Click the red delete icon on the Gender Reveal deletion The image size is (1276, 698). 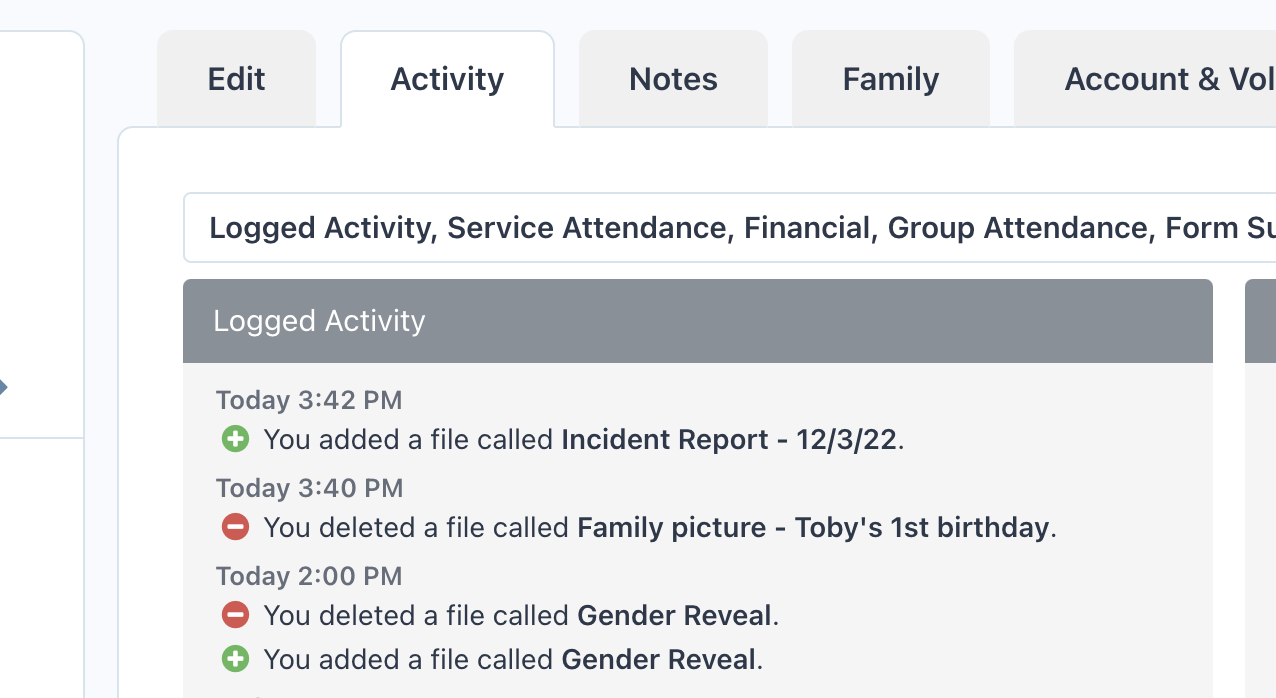(x=235, y=615)
